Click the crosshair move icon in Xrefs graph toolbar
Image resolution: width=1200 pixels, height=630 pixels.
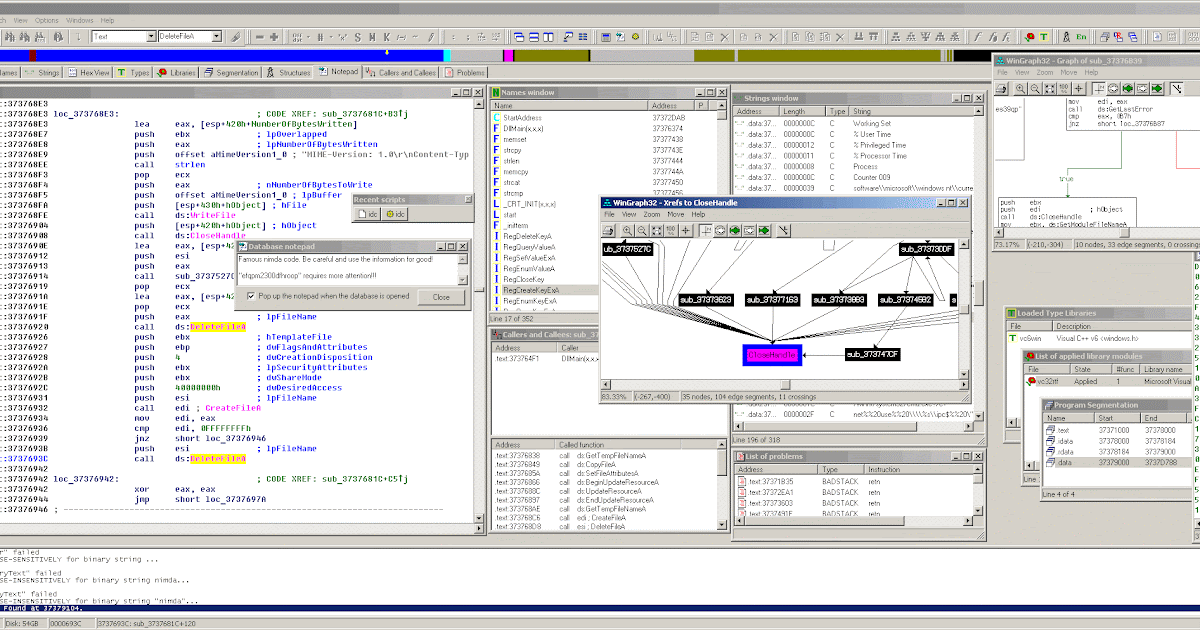coord(685,230)
